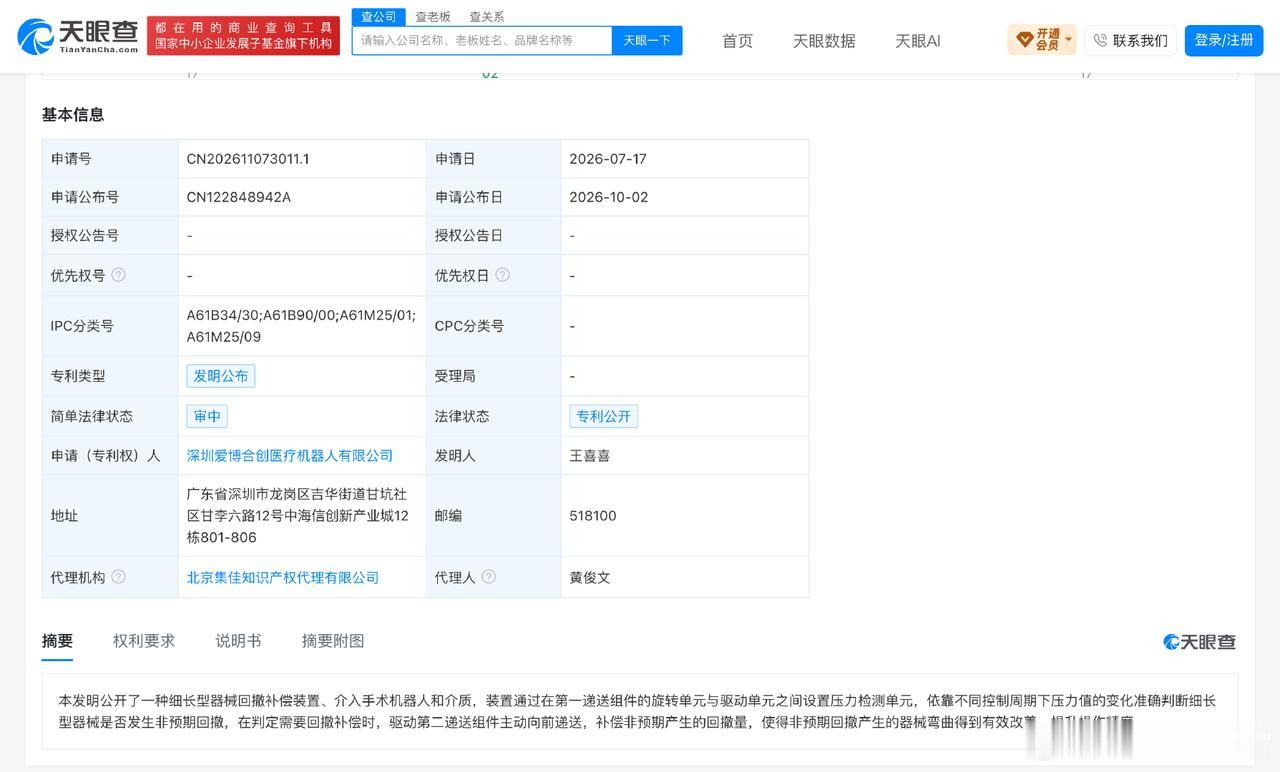The image size is (1280, 772).
Task: Click the IPC classification codes cell
Action: pyautogui.click(x=302, y=326)
